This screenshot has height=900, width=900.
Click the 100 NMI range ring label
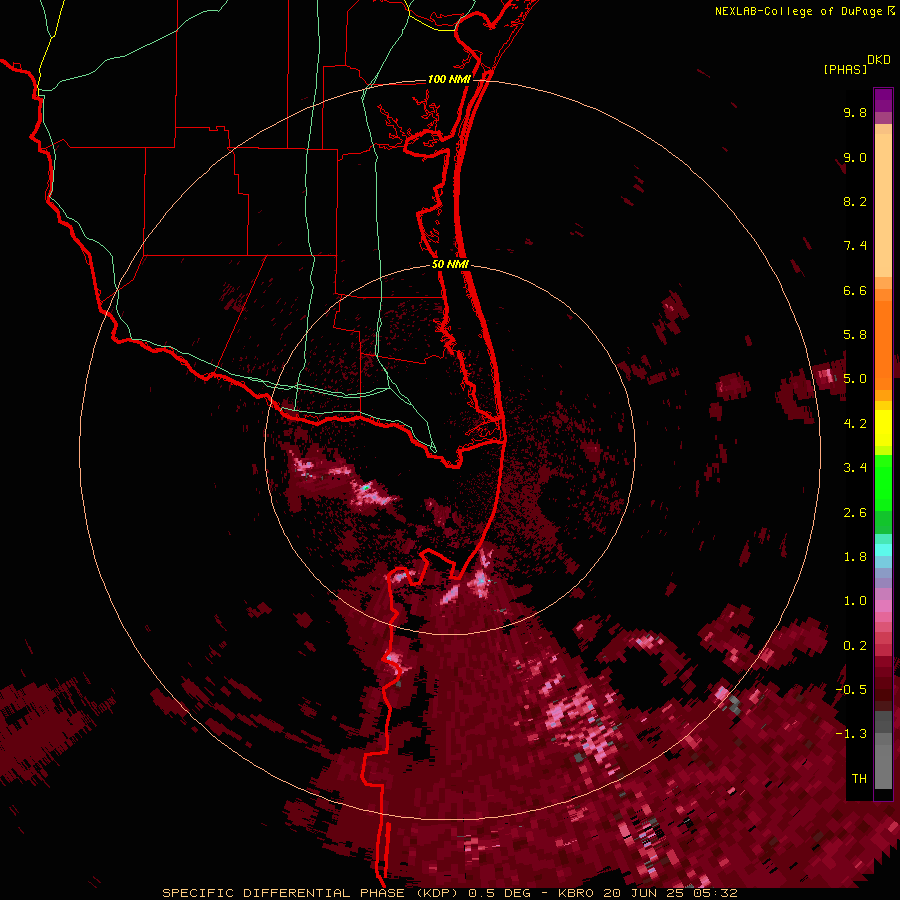449,79
